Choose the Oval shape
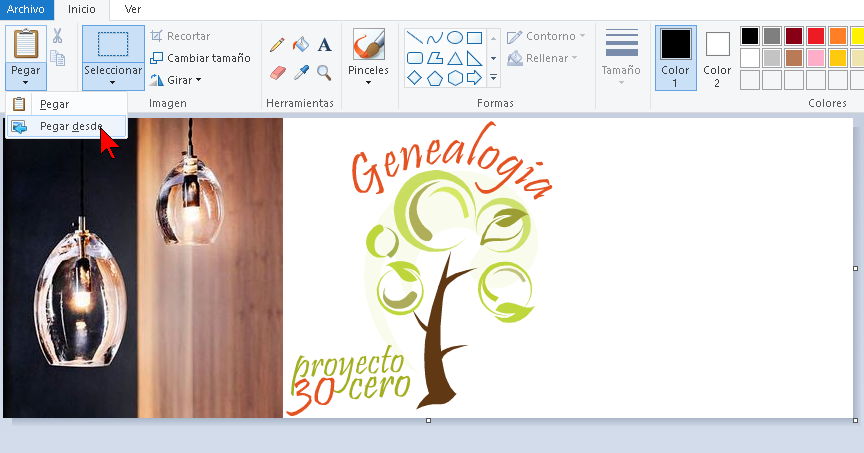This screenshot has height=453, width=864. [x=455, y=37]
